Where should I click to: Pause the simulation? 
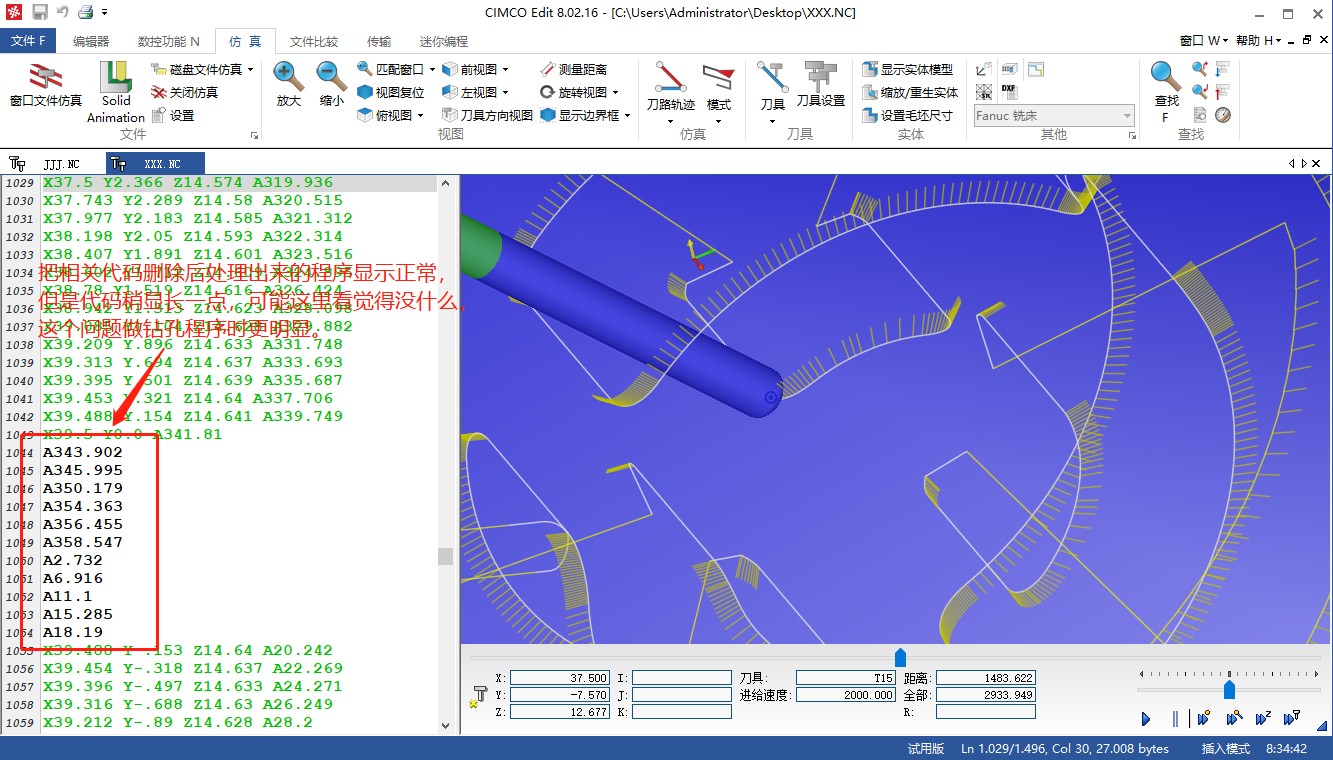point(1175,718)
